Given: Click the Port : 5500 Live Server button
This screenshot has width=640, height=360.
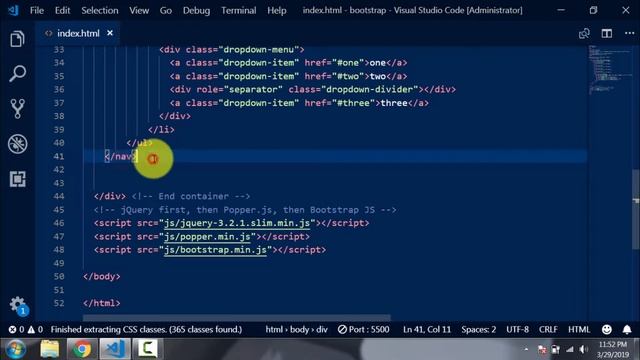Looking at the screenshot, I should click(x=364, y=329).
